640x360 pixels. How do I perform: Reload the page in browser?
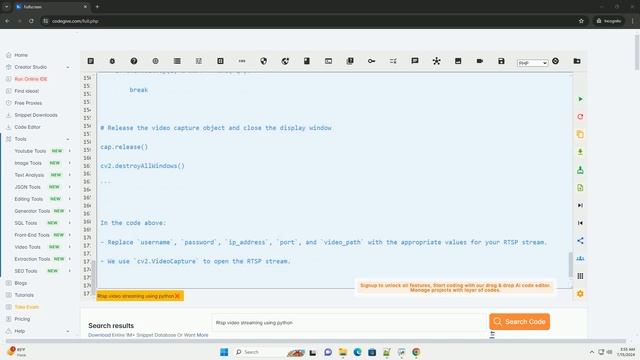[31, 21]
